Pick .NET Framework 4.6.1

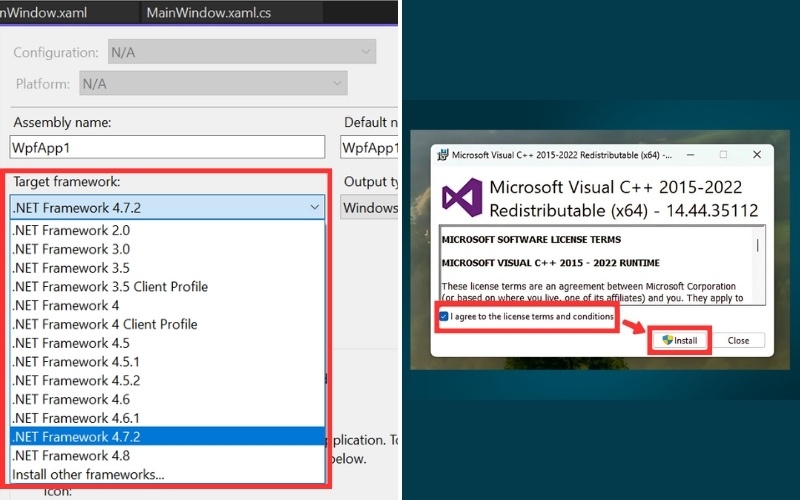pos(167,418)
